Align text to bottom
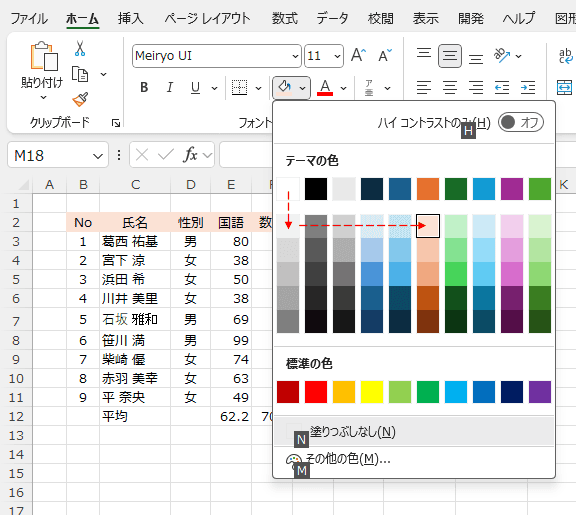576x515 pixels. click(476, 59)
